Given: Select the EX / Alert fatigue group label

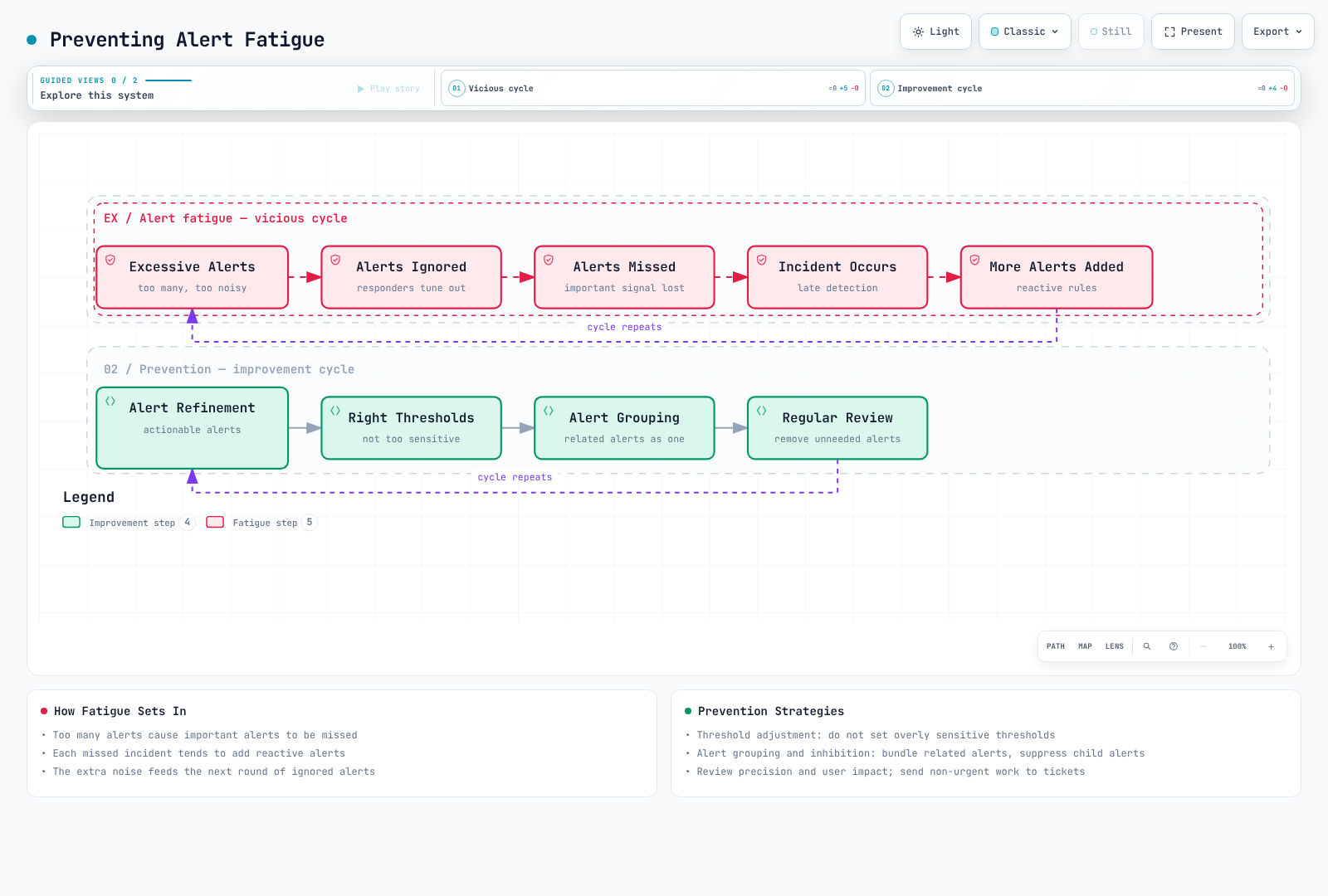Looking at the screenshot, I should coord(226,218).
